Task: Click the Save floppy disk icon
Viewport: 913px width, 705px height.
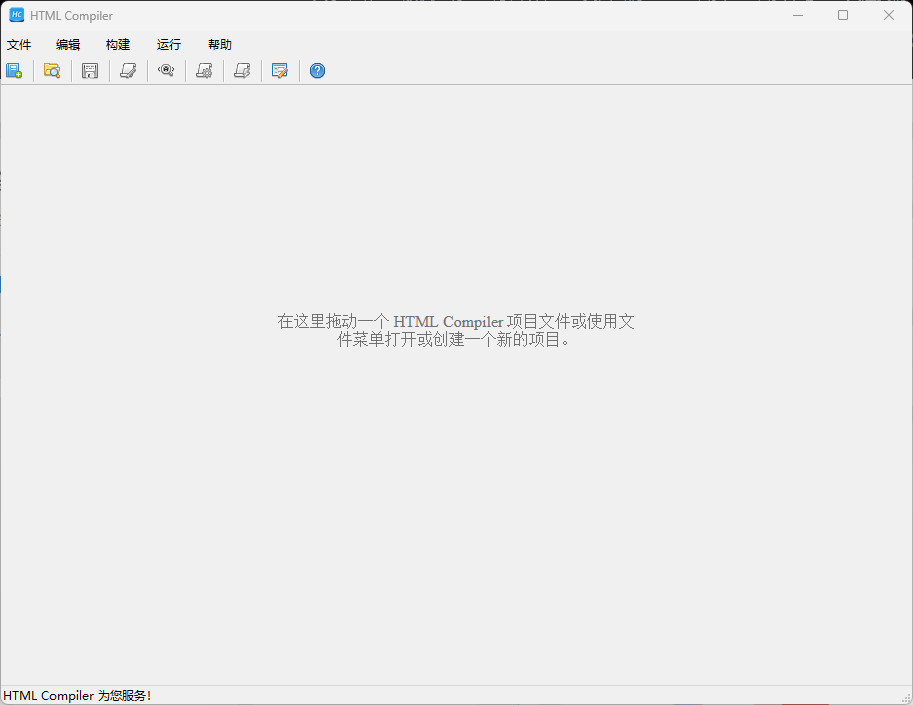Action: 90,70
